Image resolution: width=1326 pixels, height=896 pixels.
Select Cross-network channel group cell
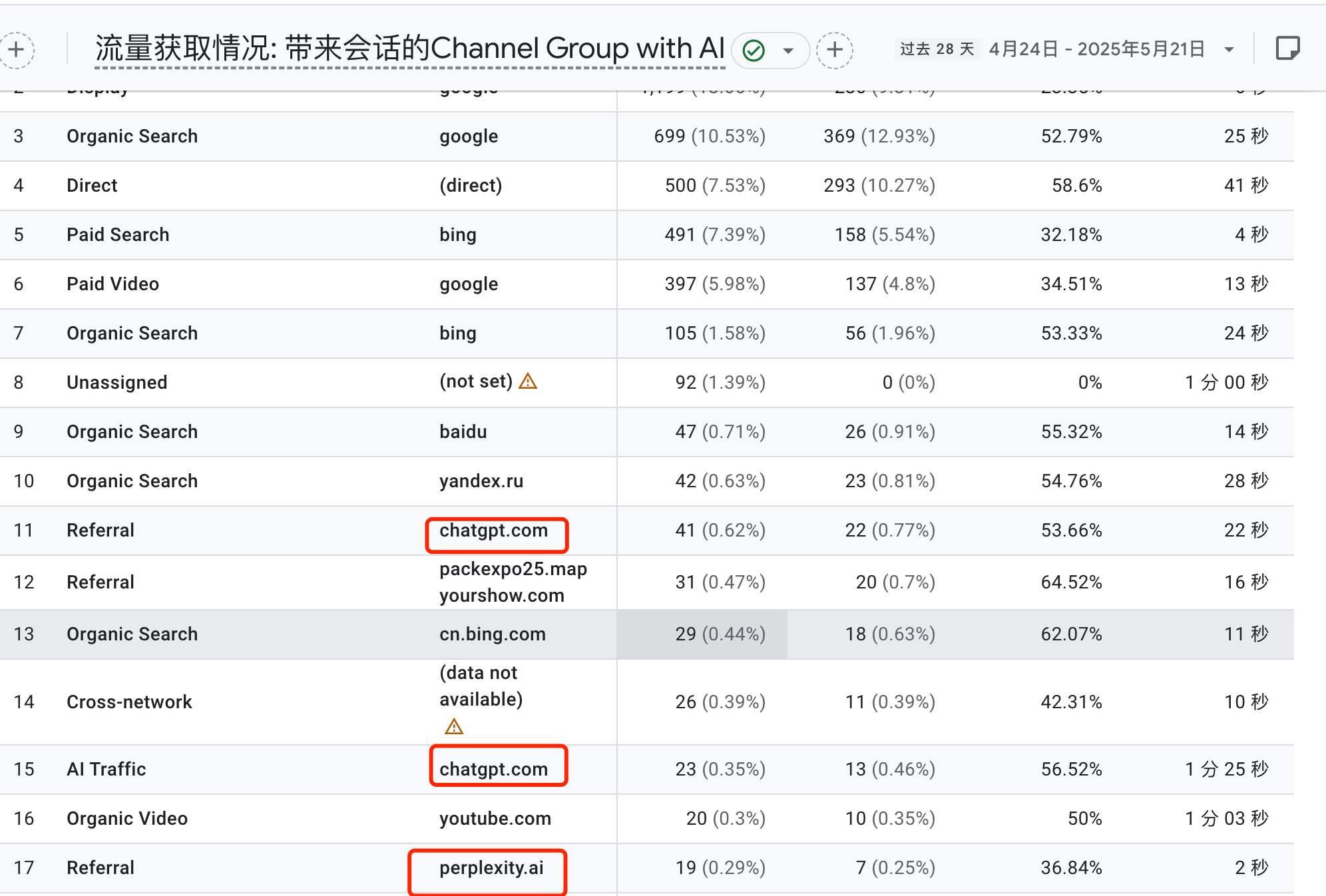(129, 702)
